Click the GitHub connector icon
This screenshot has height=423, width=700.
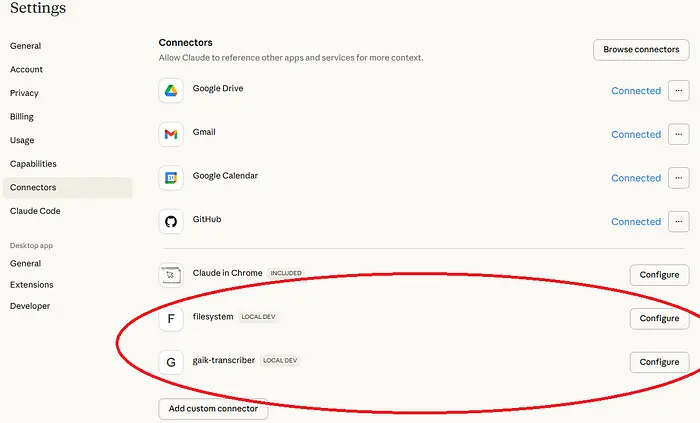(x=171, y=221)
